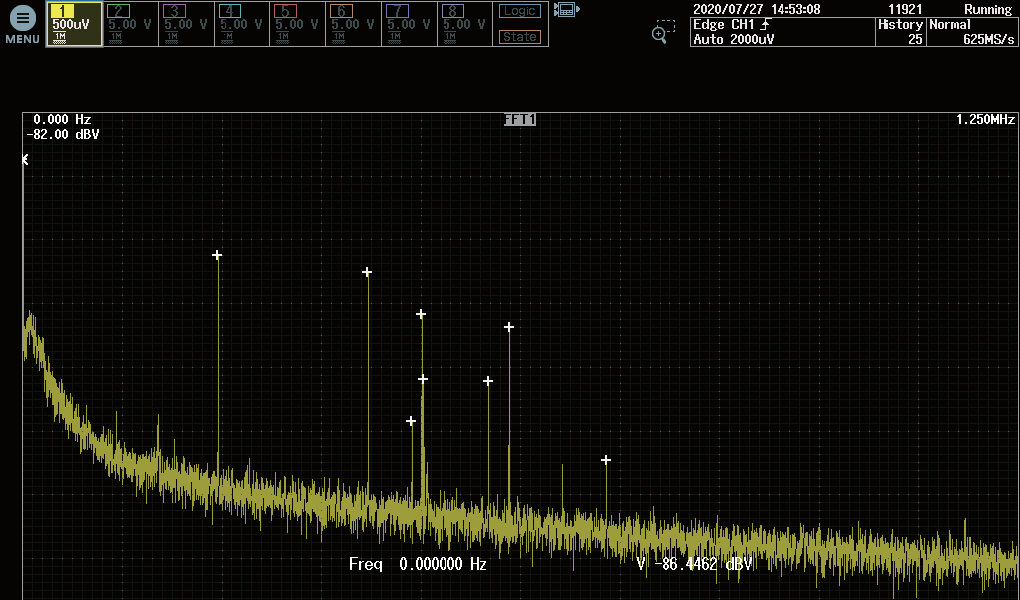Screen dimensions: 1020x600
Task: Activate channel 5
Action: pos(297,24)
